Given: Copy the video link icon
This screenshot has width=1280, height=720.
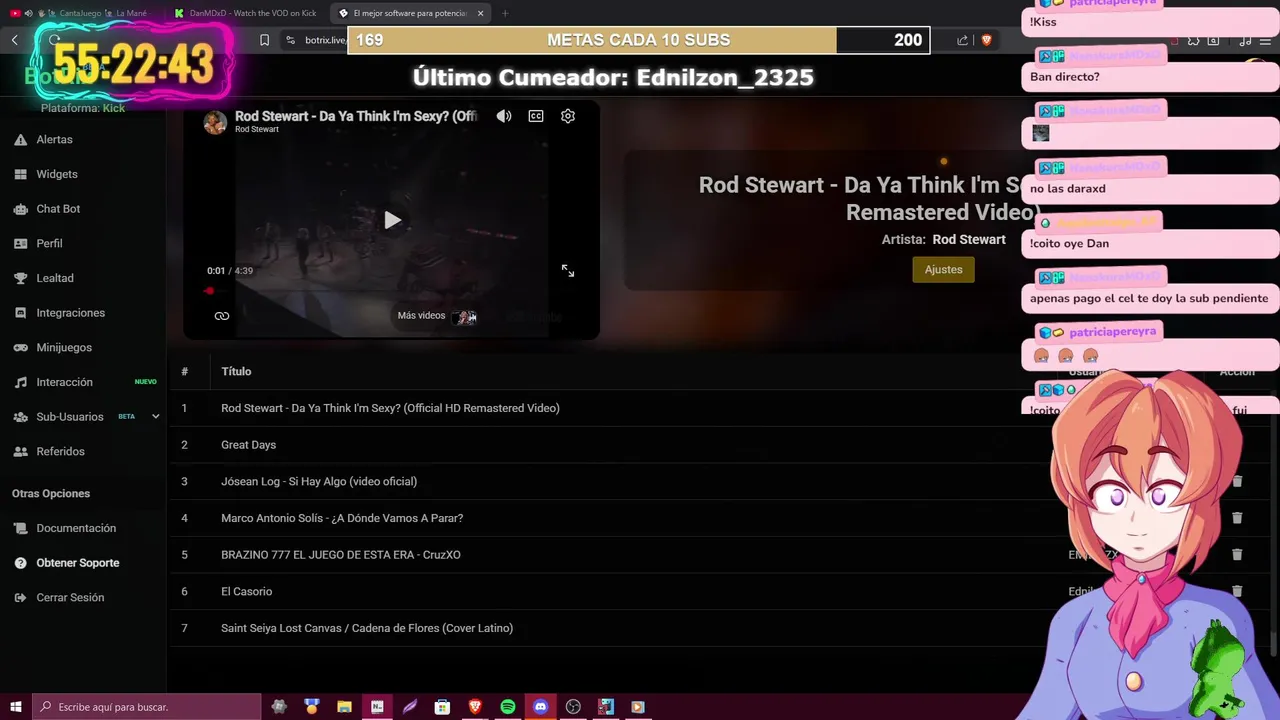Looking at the screenshot, I should [x=222, y=316].
